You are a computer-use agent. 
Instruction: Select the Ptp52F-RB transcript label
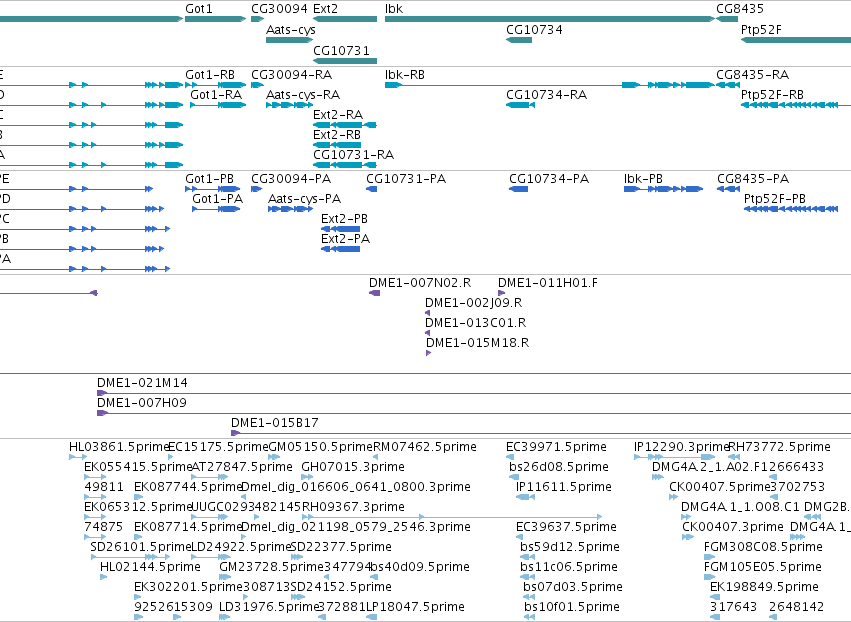click(772, 94)
